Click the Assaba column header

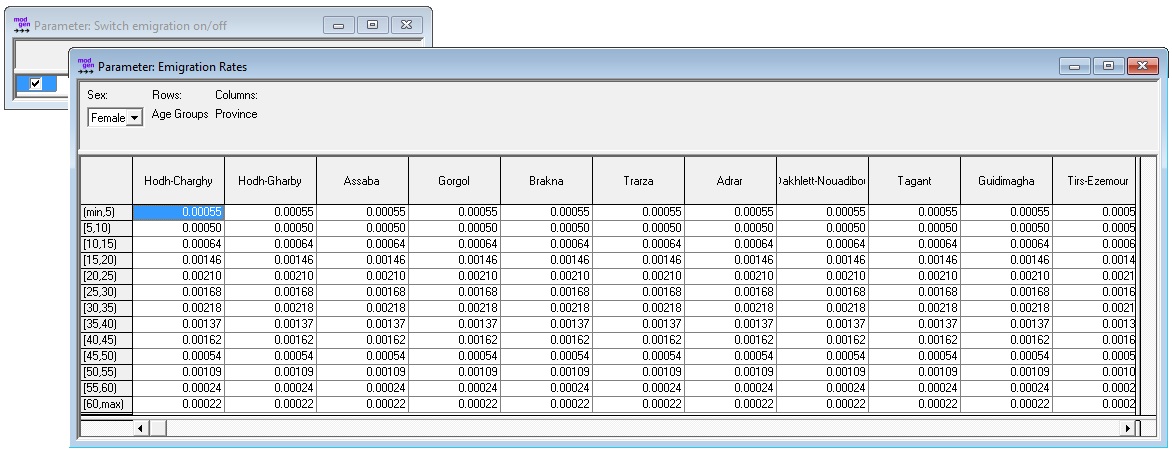(x=362, y=180)
